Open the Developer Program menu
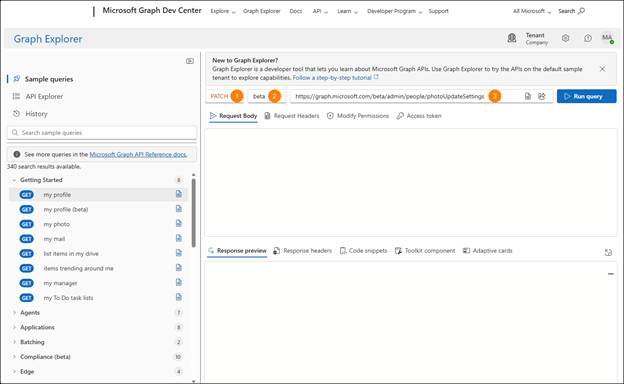 tap(394, 11)
